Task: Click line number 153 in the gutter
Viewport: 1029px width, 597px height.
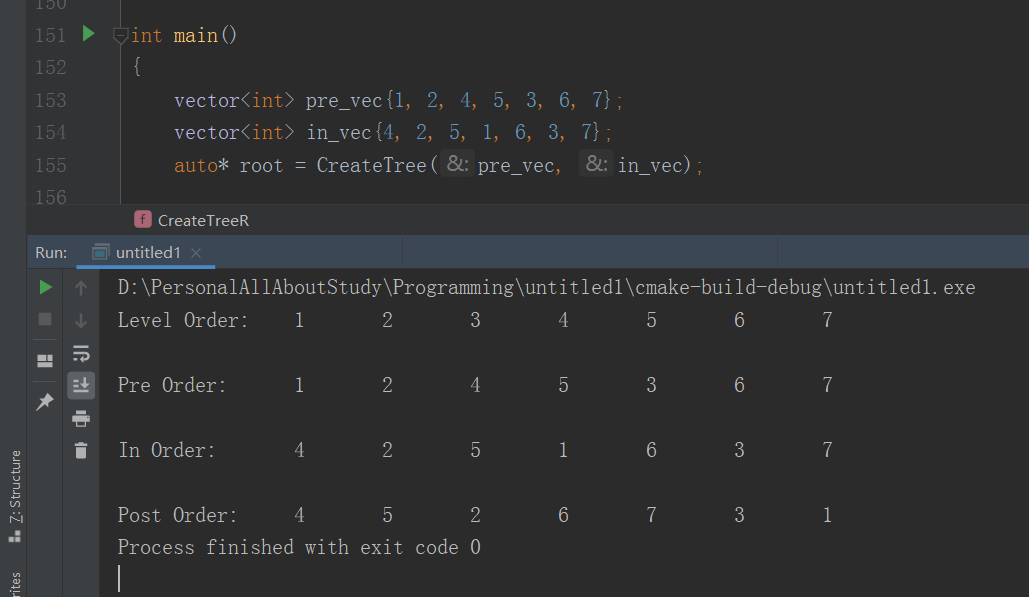Action: click(x=50, y=100)
